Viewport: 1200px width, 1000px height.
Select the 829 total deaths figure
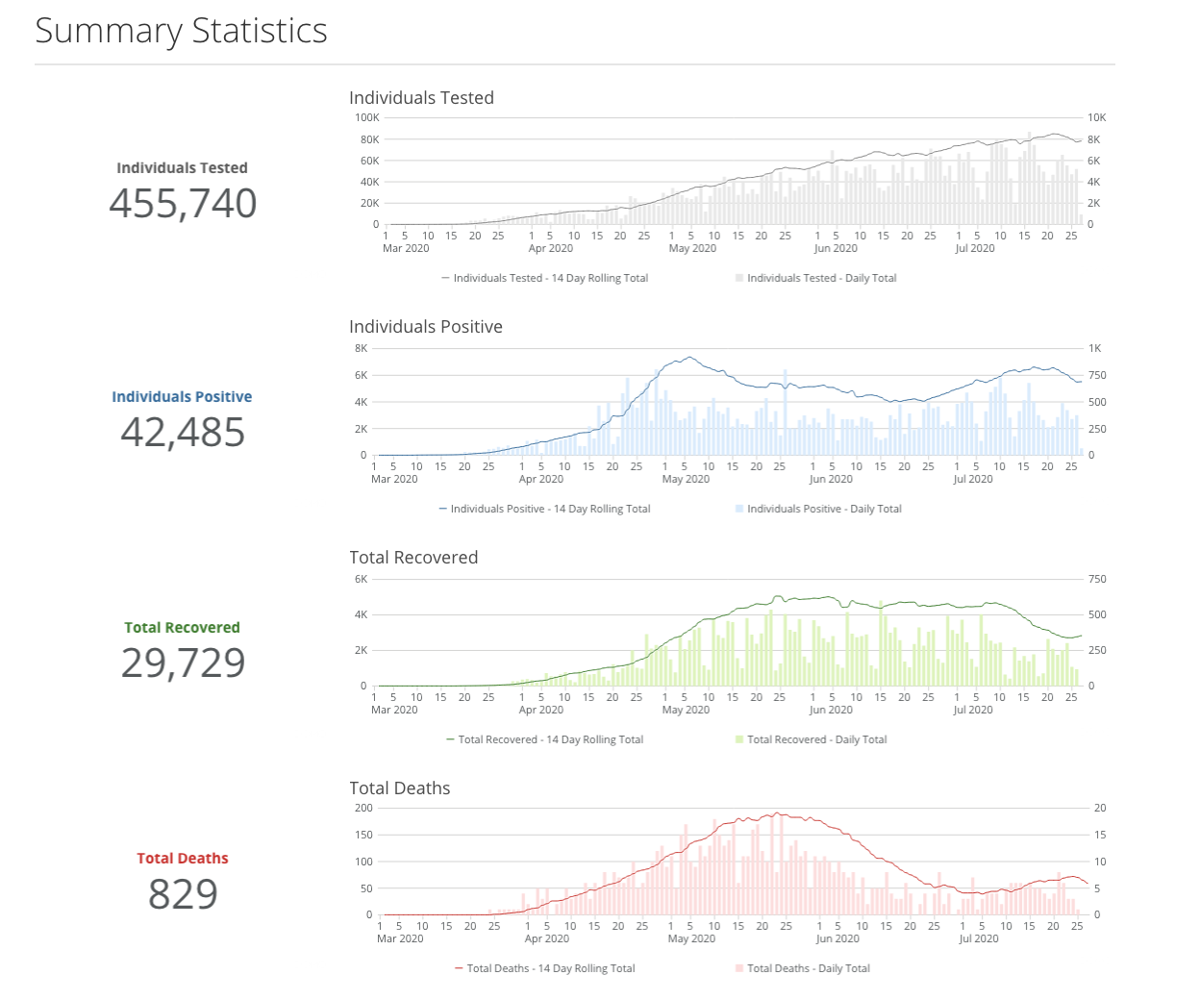182,893
